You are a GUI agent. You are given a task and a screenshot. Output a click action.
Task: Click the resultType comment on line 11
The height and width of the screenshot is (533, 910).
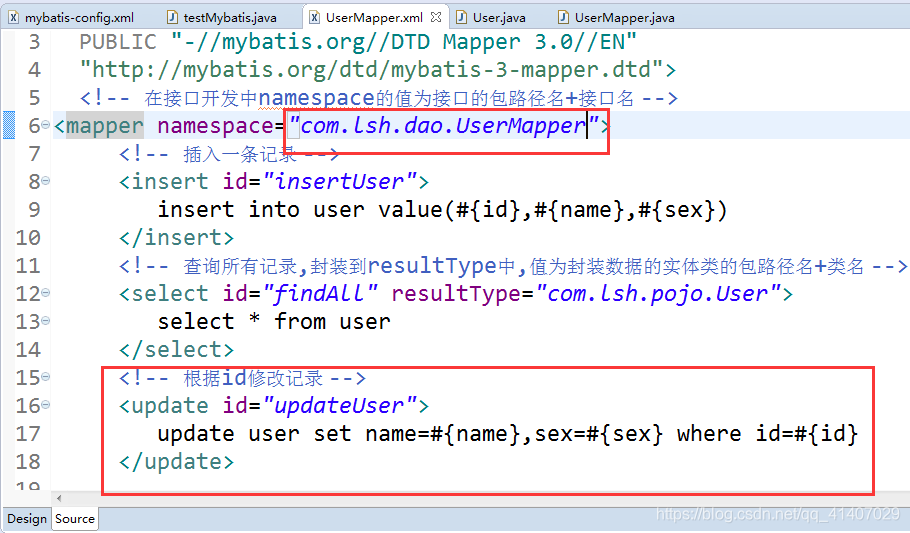[513, 265]
